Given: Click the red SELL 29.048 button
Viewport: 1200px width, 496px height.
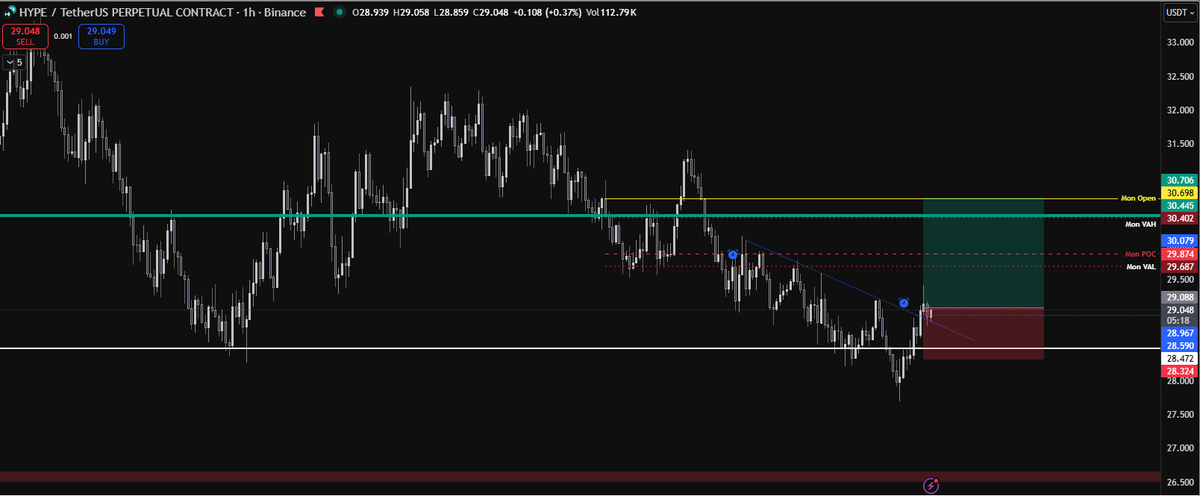Looking at the screenshot, I should coord(25,36).
